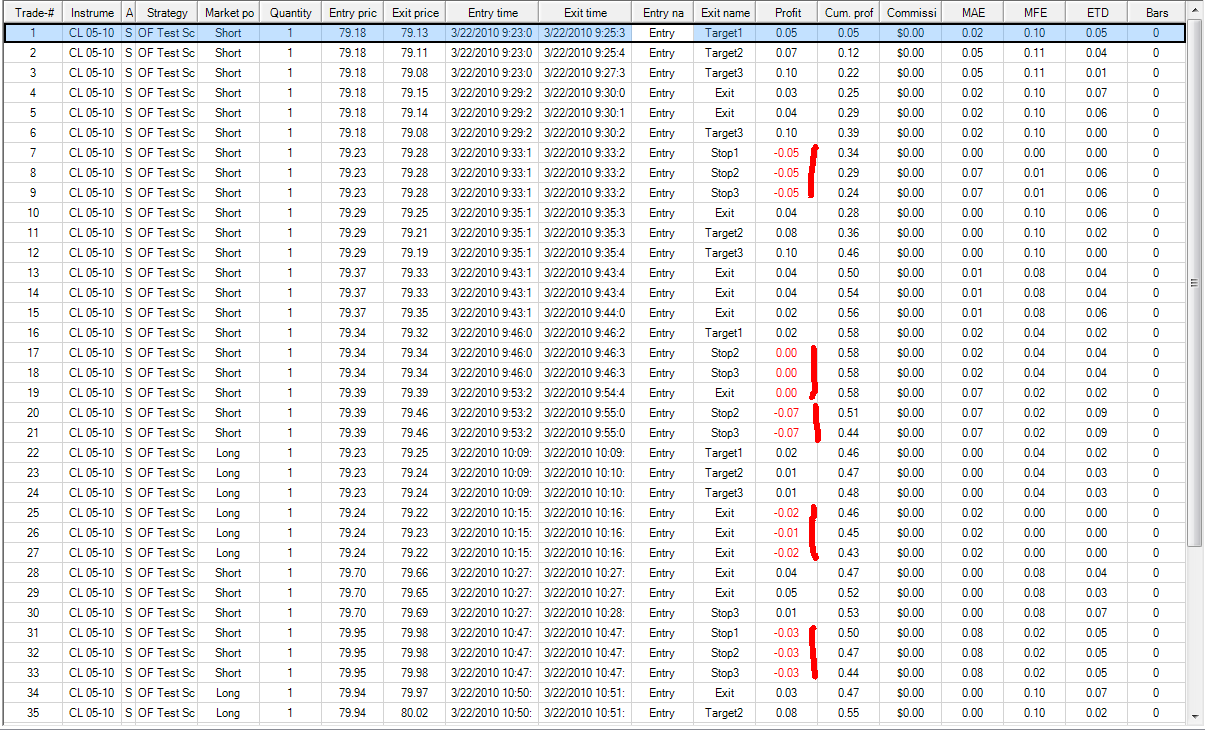Click exit price 79.35 in trade 15
The width and height of the screenshot is (1205, 733).
coord(414,313)
